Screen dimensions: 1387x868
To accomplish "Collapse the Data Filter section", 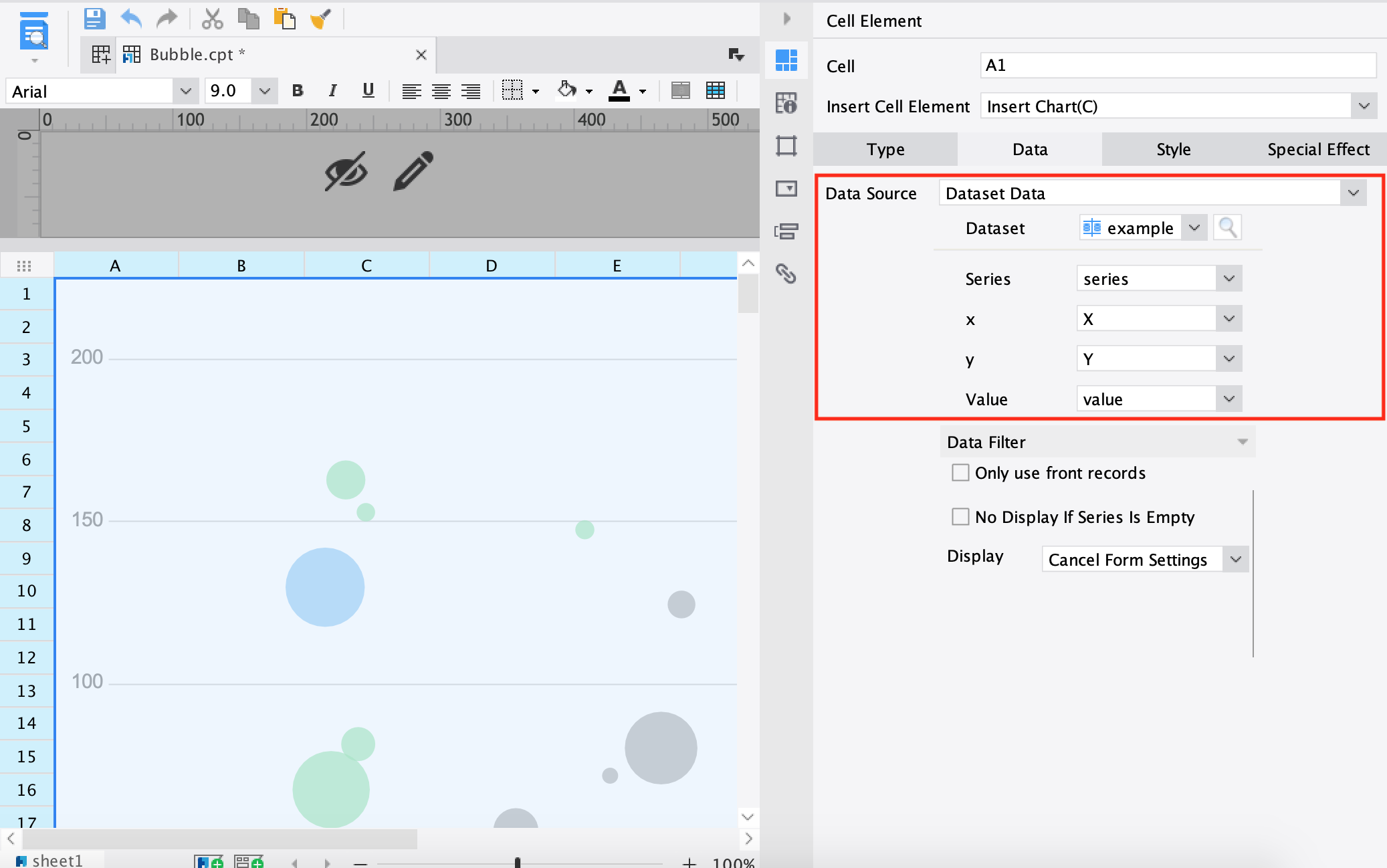I will 1242,442.
